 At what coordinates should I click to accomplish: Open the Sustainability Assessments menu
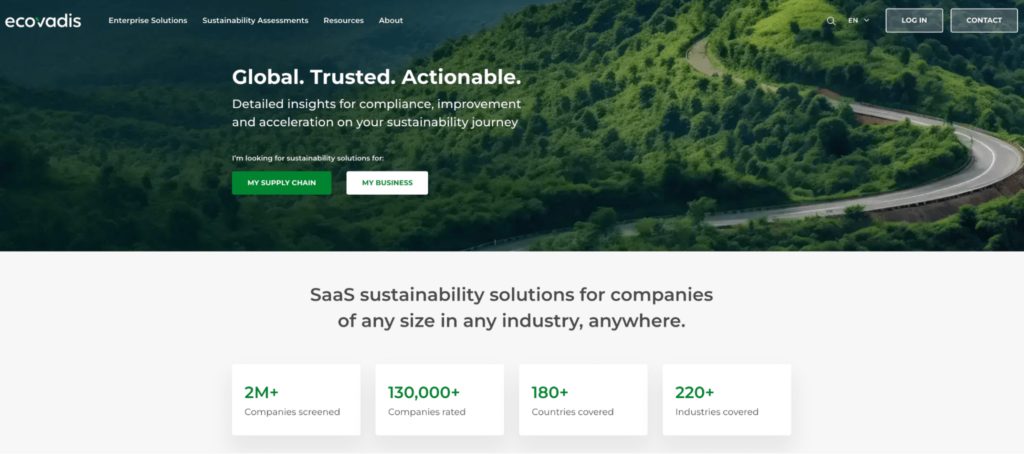click(255, 20)
